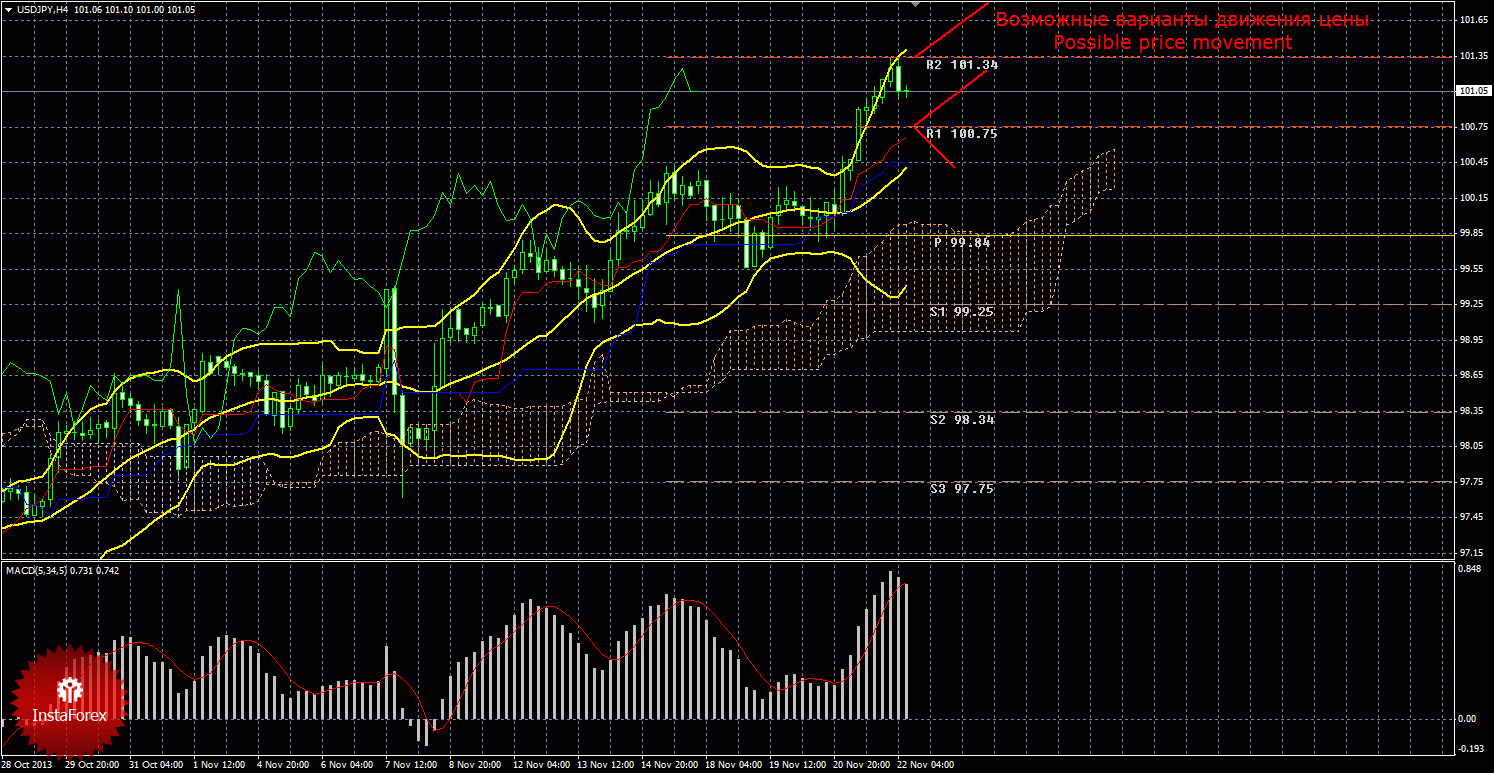Click the S3 97.75 support label
Screen dimensions: 1494x773
(x=962, y=489)
